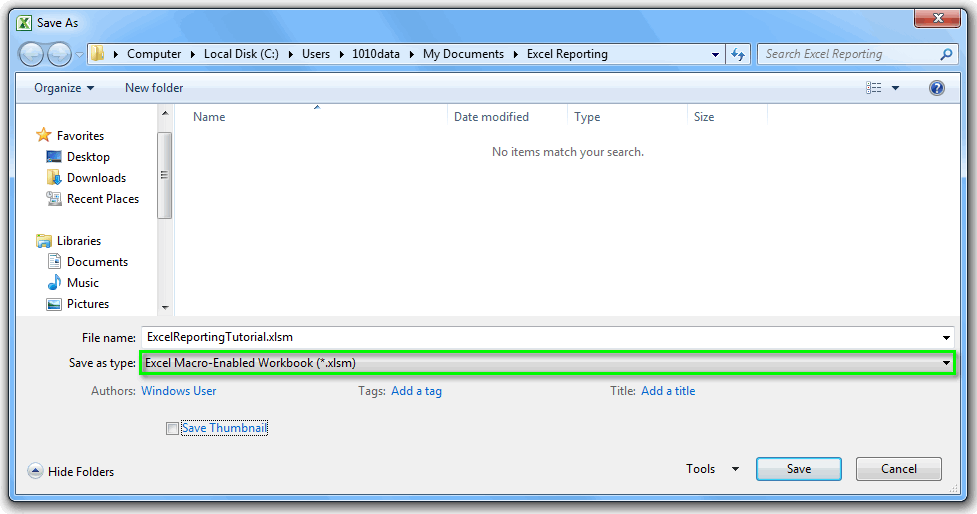Click the Music library icon
977x514 pixels.
[x=54, y=282]
